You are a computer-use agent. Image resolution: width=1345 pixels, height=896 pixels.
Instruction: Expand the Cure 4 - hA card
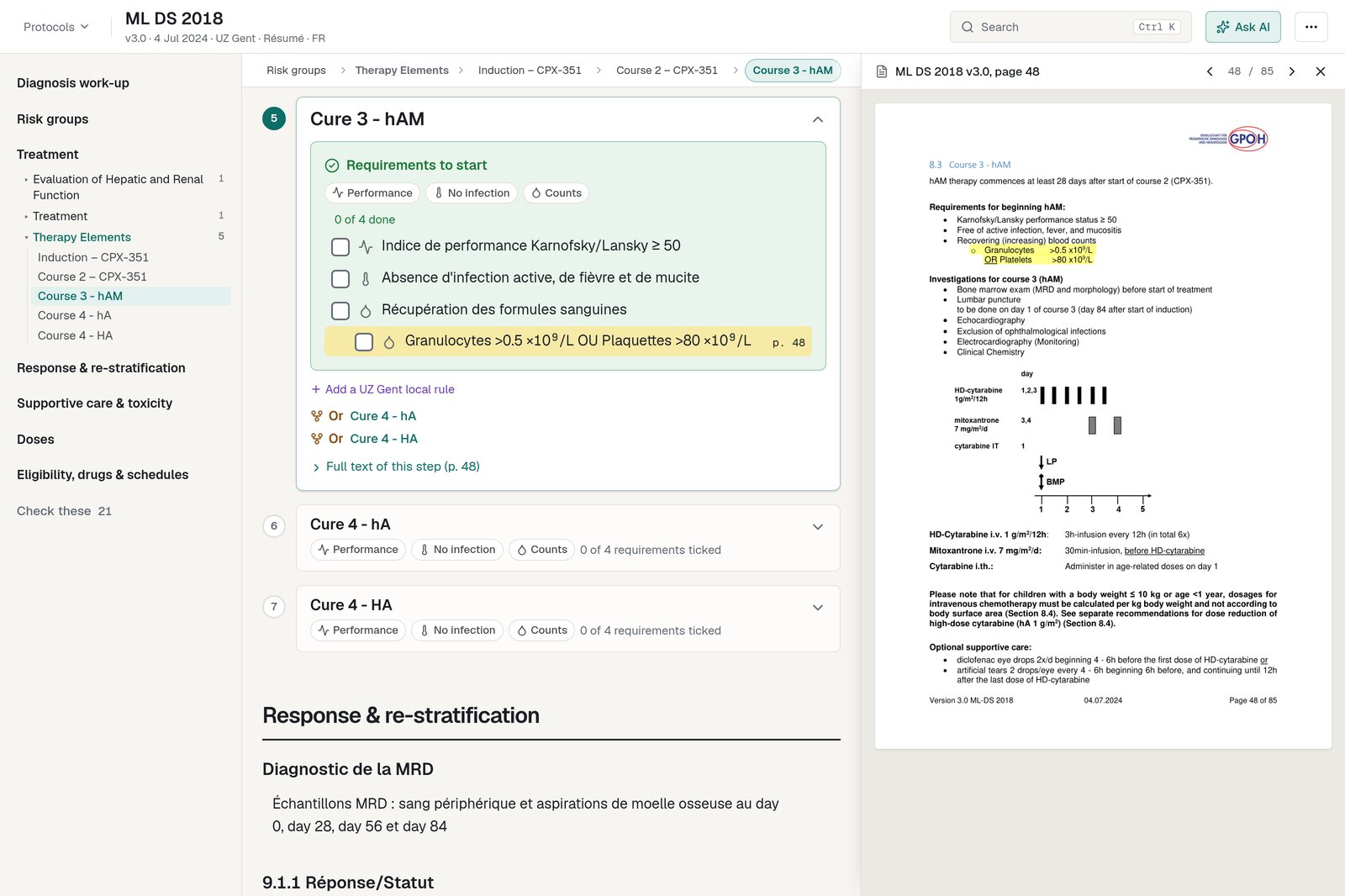tap(818, 527)
